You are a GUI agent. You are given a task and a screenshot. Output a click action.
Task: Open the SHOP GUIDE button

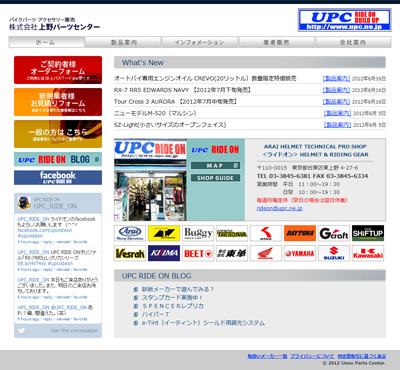click(215, 178)
